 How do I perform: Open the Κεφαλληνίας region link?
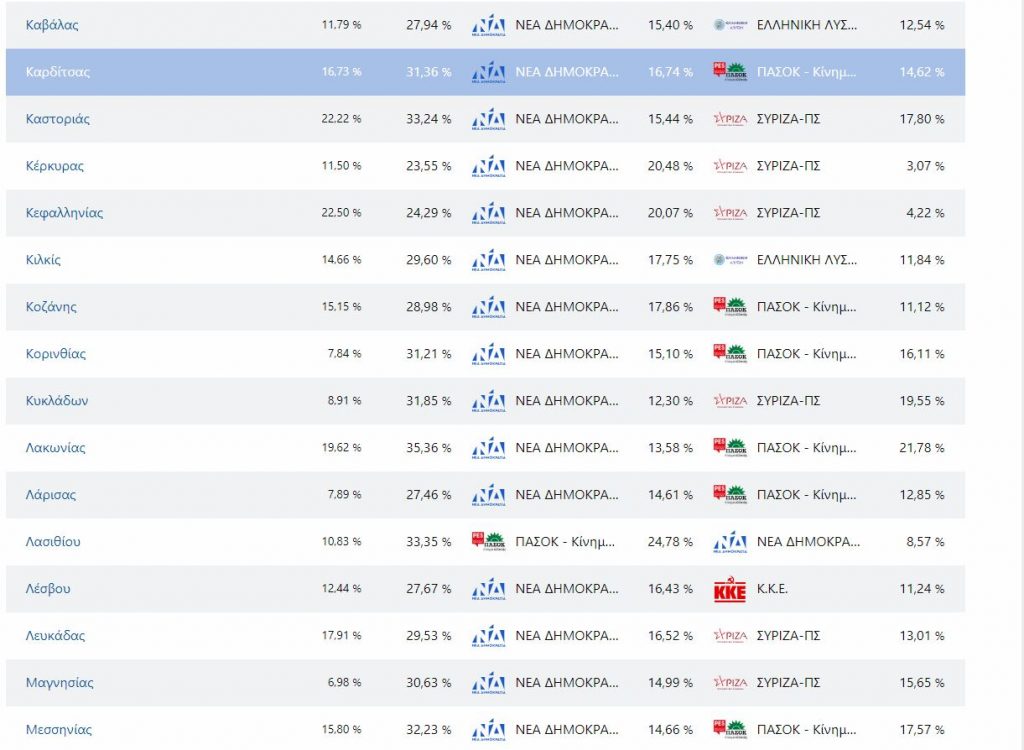[x=64, y=213]
